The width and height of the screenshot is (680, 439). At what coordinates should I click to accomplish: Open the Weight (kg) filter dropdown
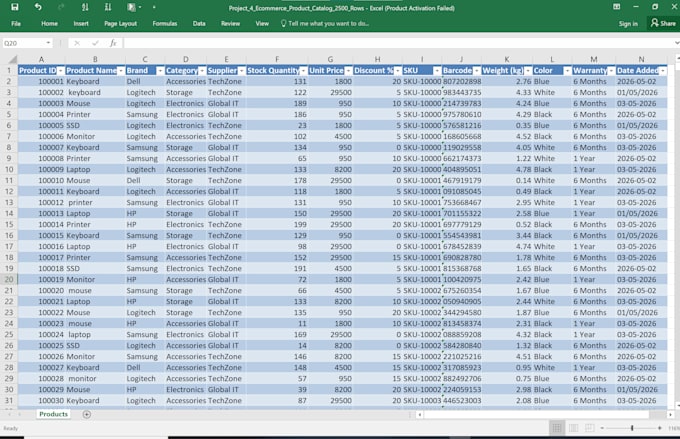[x=528, y=71]
